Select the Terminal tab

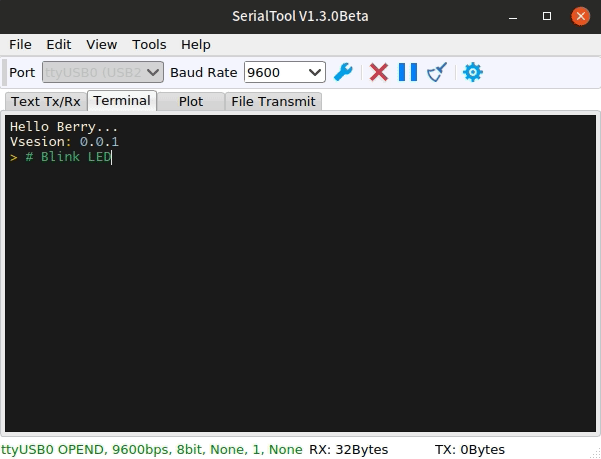(x=122, y=101)
